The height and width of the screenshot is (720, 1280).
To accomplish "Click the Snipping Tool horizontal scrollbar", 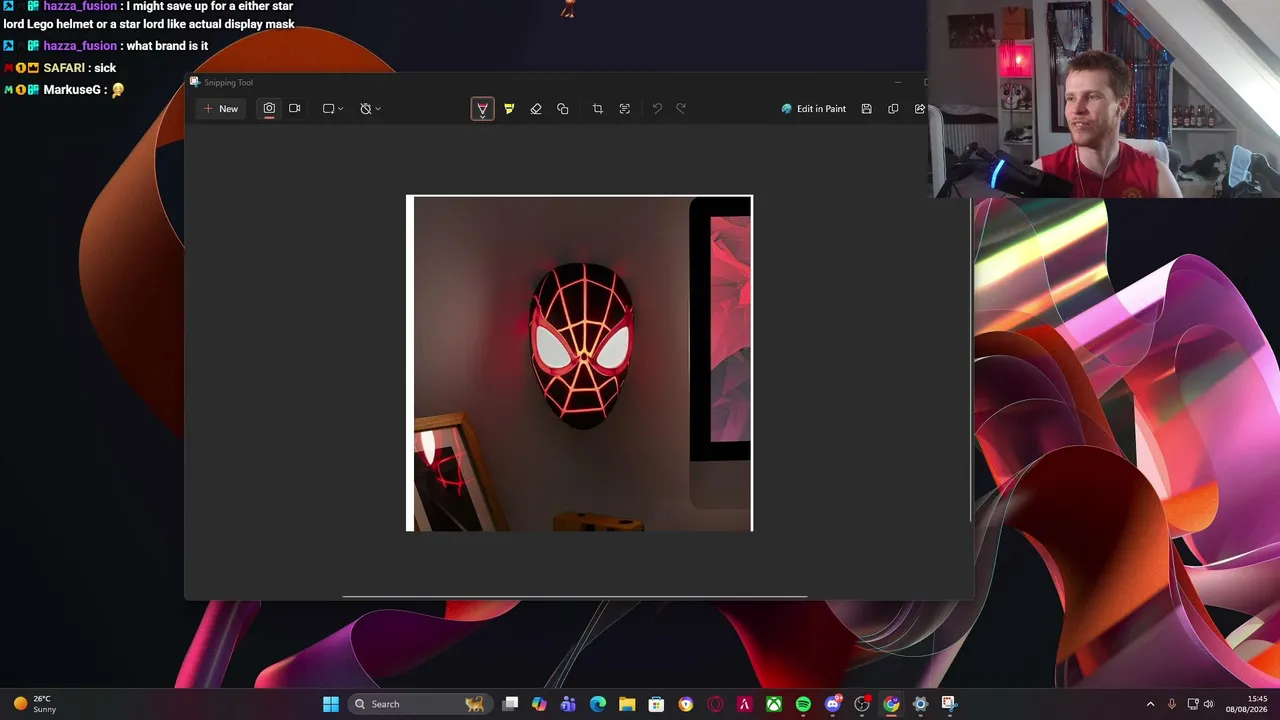I will [x=575, y=597].
